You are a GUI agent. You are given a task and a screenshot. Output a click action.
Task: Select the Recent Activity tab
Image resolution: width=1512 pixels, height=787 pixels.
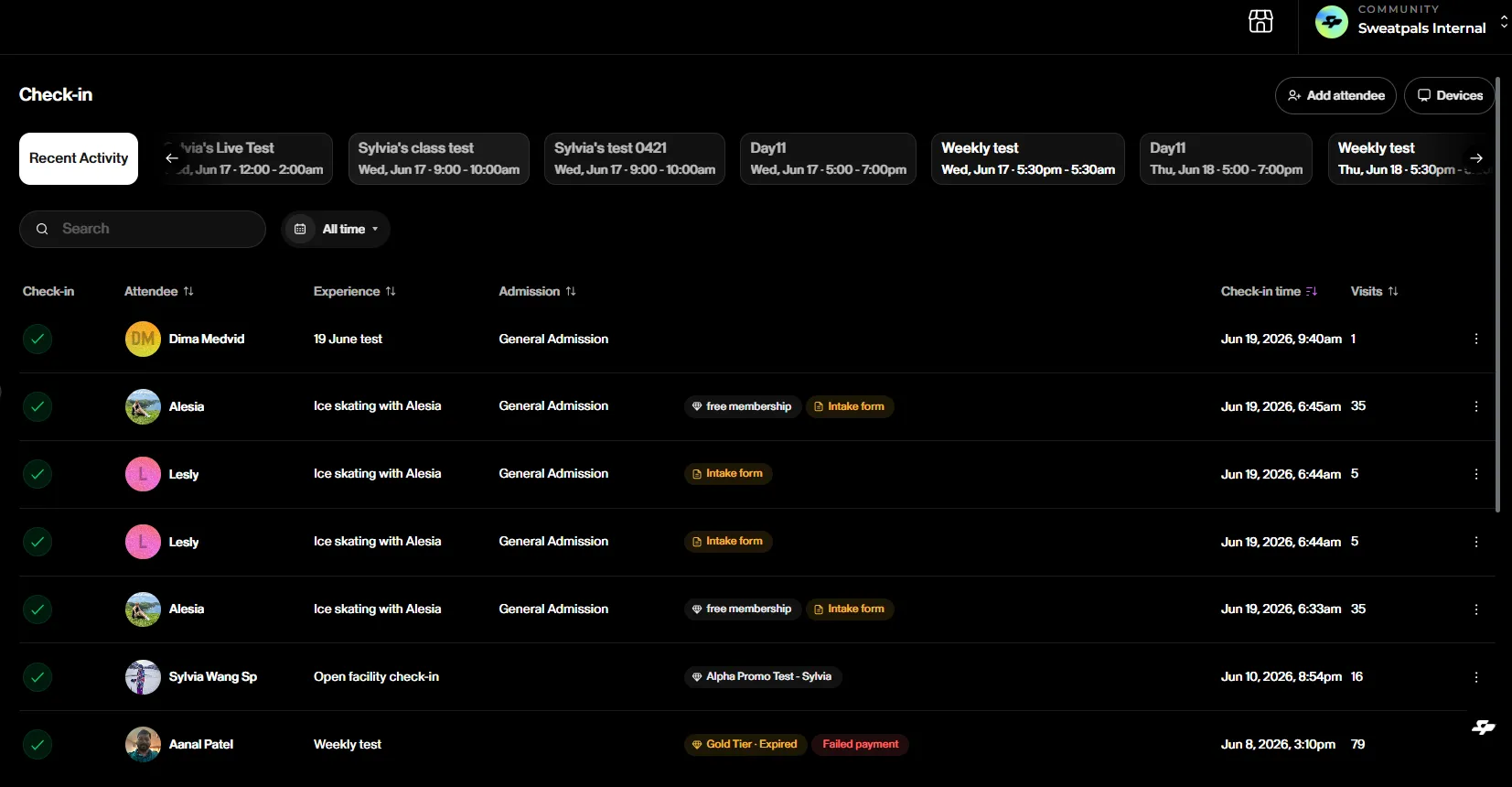(79, 158)
